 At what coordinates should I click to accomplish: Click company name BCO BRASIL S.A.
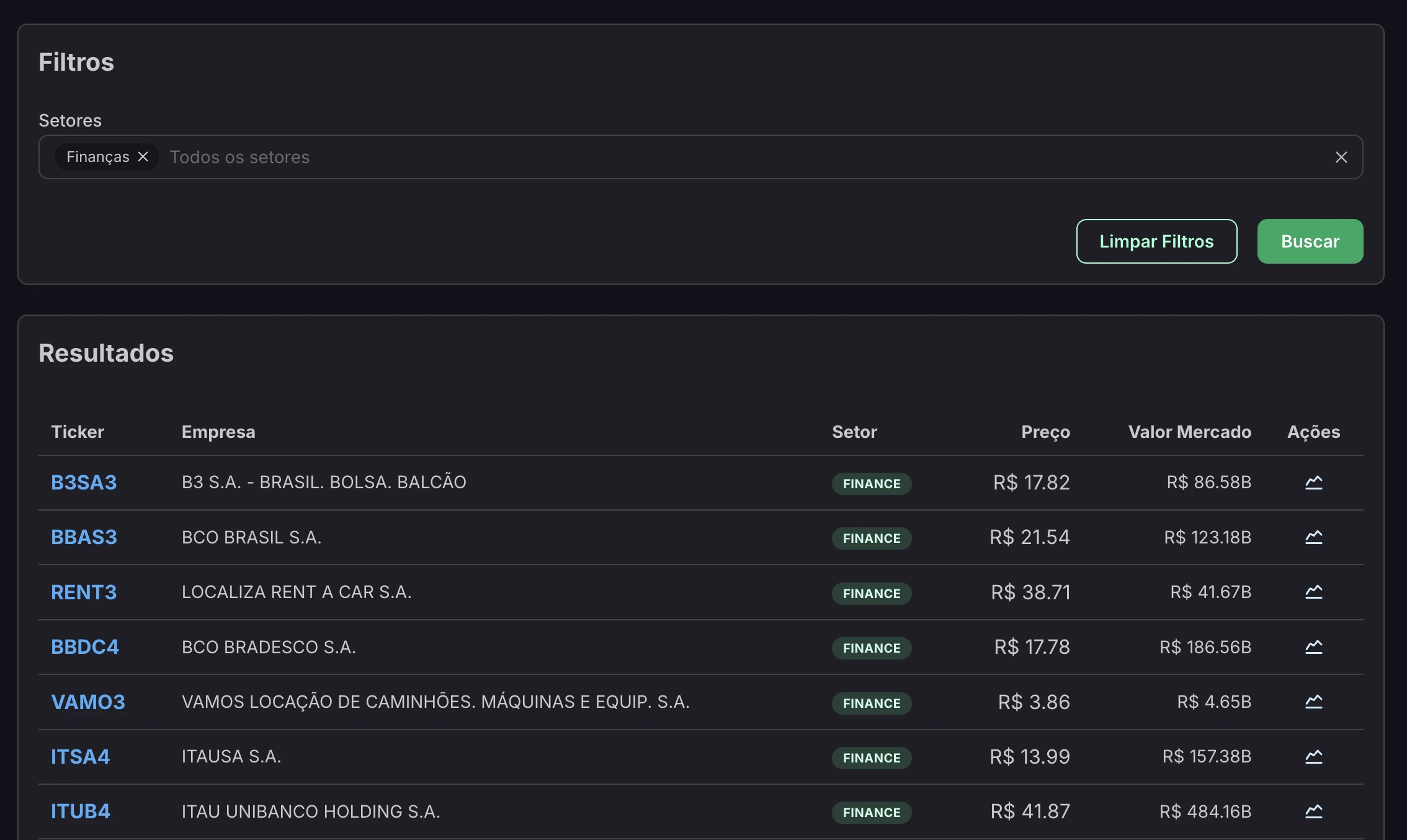click(x=251, y=537)
